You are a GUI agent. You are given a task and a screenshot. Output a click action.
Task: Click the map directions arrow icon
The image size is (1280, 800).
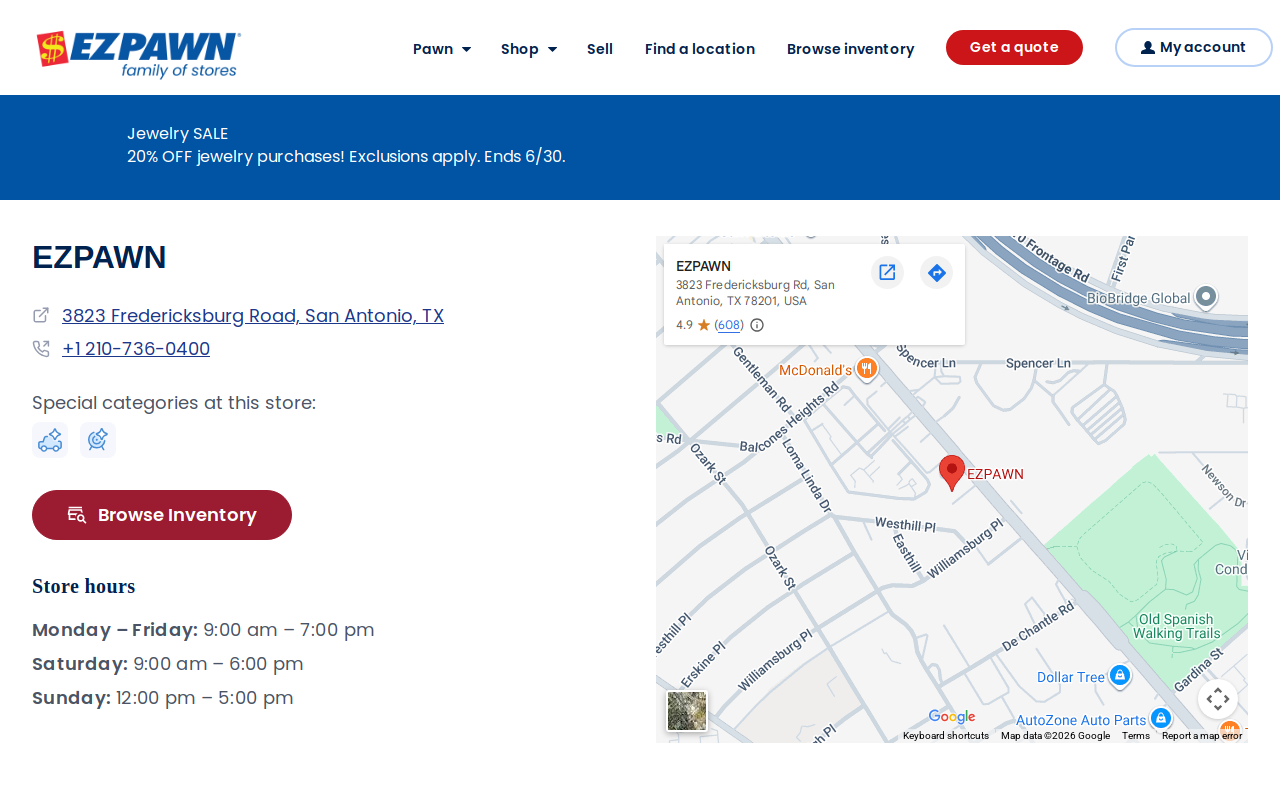(x=936, y=272)
